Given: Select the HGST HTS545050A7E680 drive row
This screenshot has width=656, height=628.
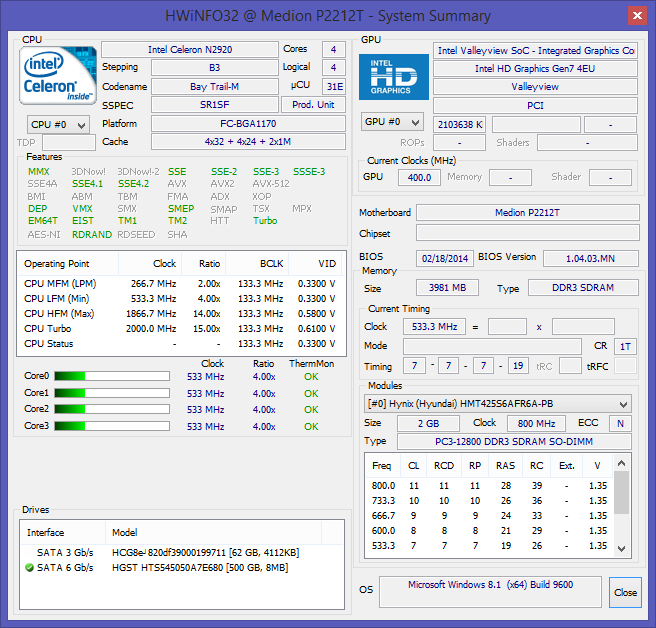Looking at the screenshot, I should pos(182,568).
